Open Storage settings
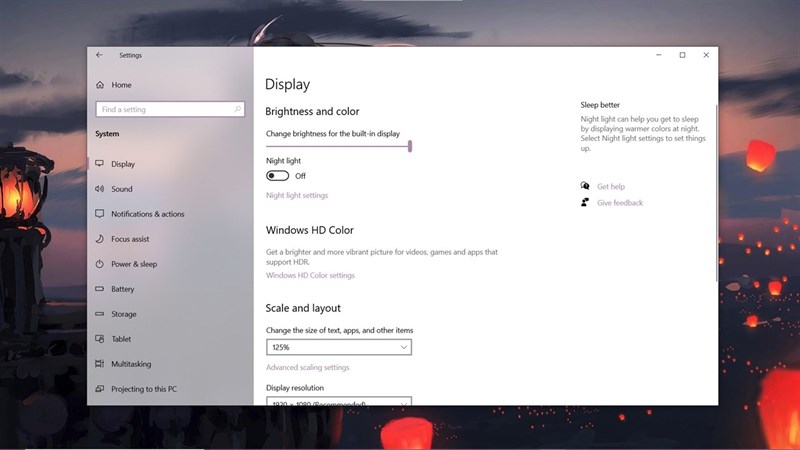The image size is (800, 450). (124, 314)
